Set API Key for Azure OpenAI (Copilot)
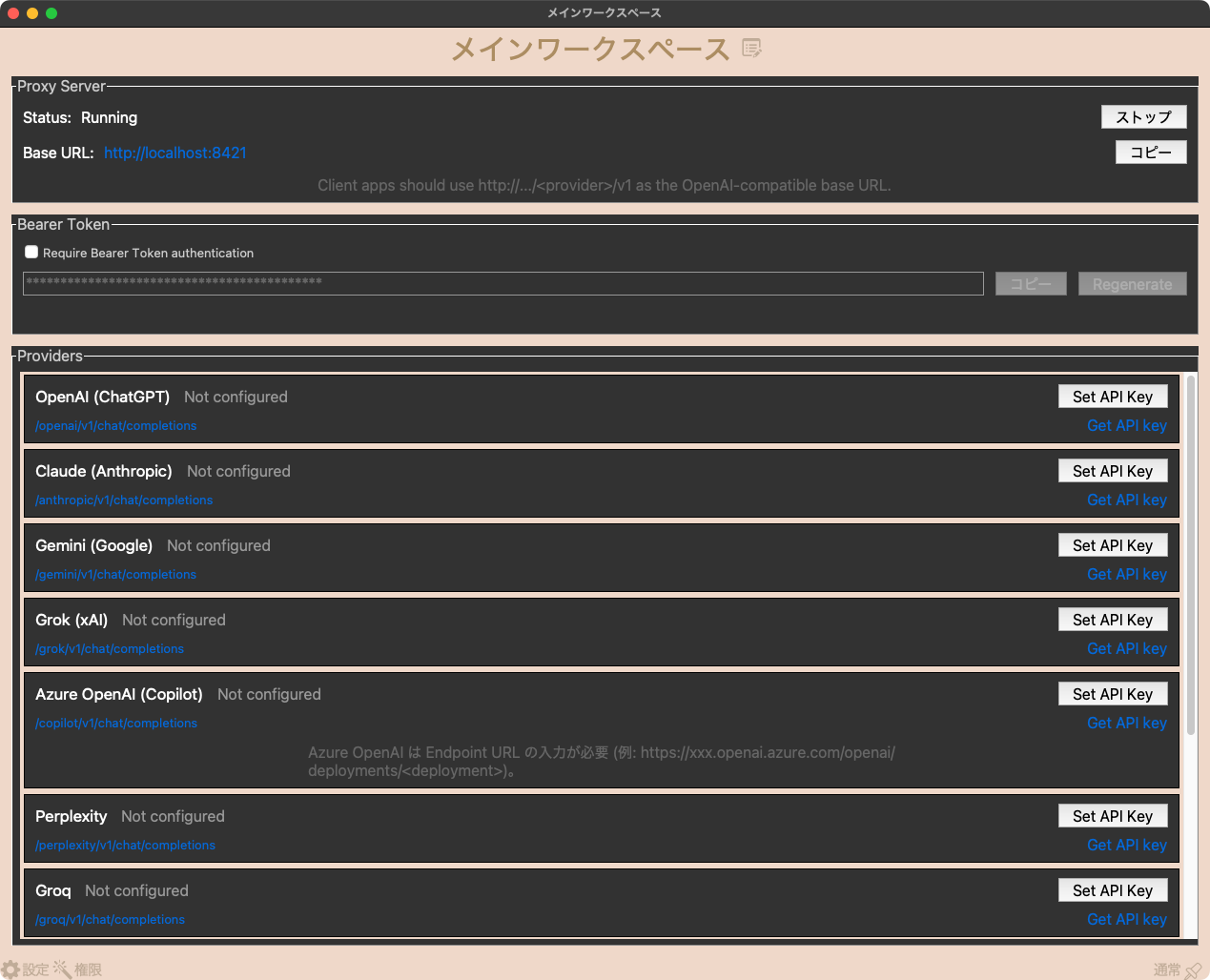 [1113, 694]
